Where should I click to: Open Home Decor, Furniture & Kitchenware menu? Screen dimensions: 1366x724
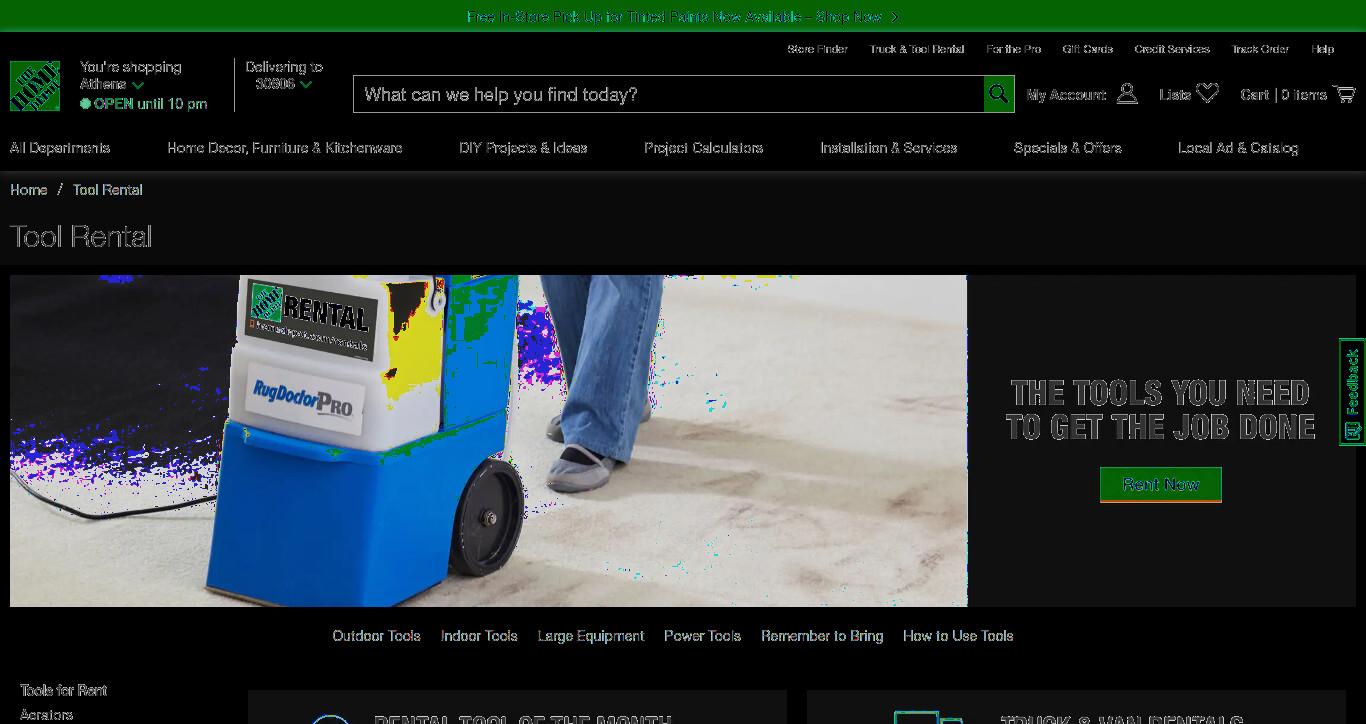click(285, 148)
